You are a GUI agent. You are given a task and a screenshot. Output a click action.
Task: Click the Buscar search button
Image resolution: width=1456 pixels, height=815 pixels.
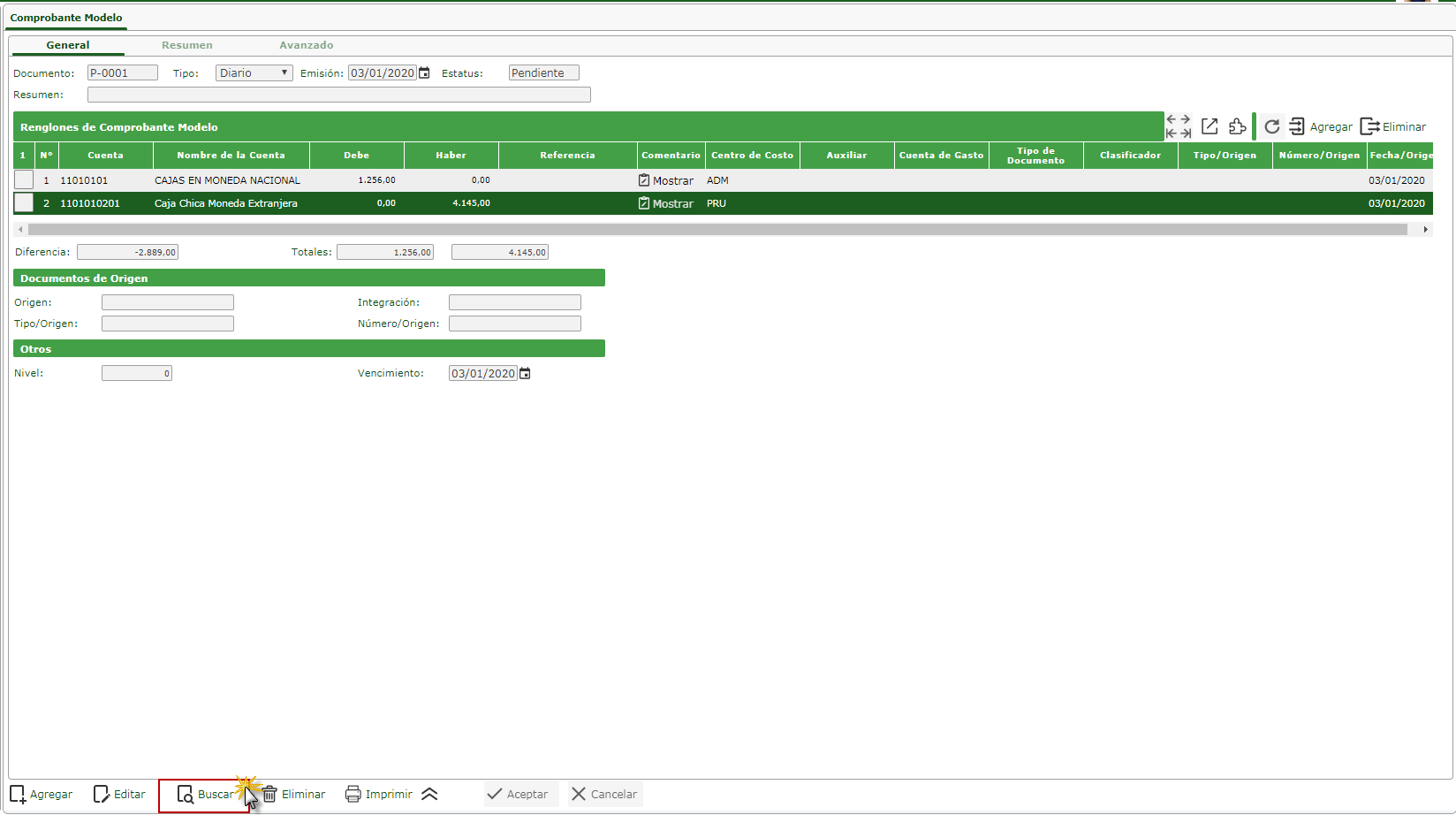(205, 794)
